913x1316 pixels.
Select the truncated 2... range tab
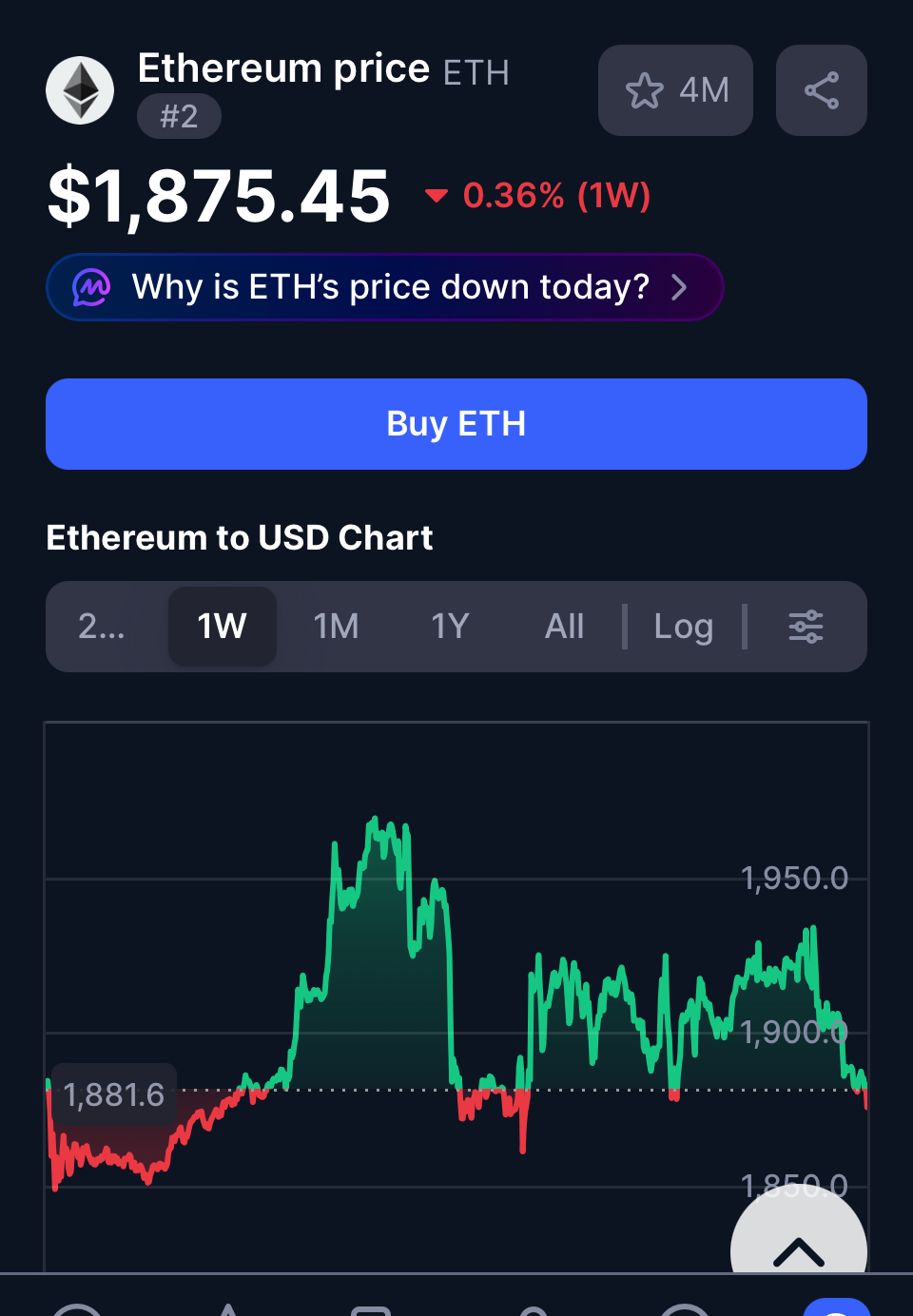click(102, 627)
